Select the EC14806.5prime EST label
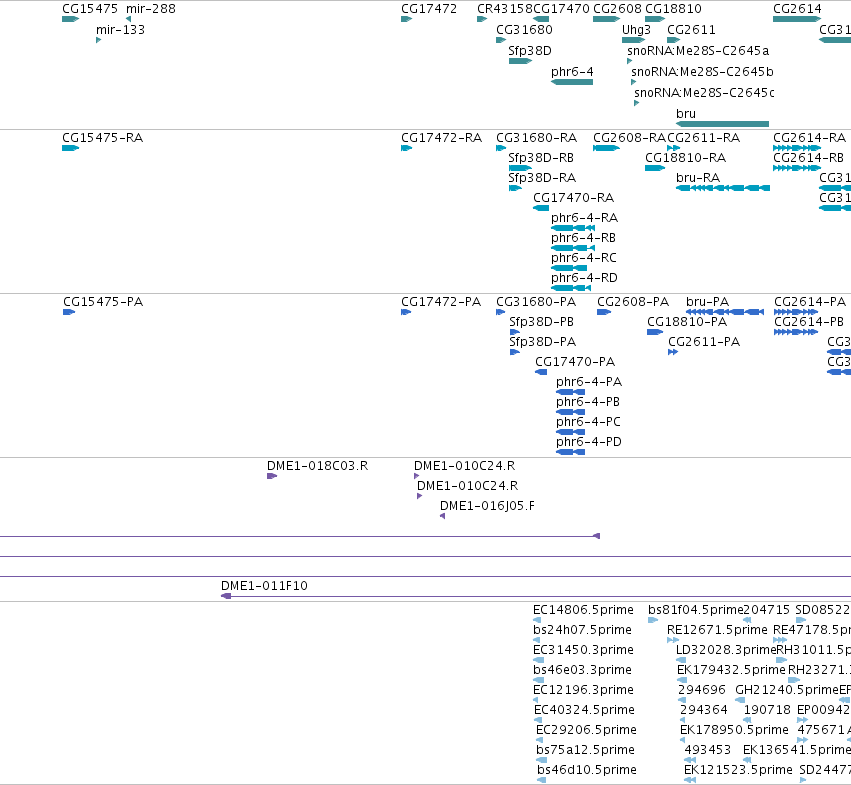 583,610
